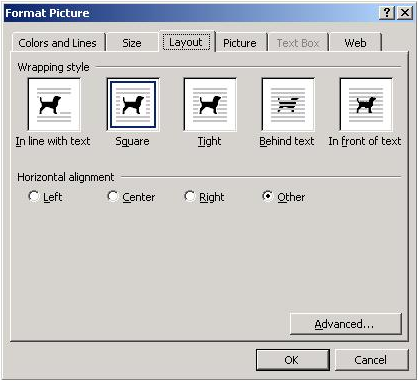The height and width of the screenshot is (381, 418).
Task: Confirm with the OK button
Action: click(x=292, y=360)
